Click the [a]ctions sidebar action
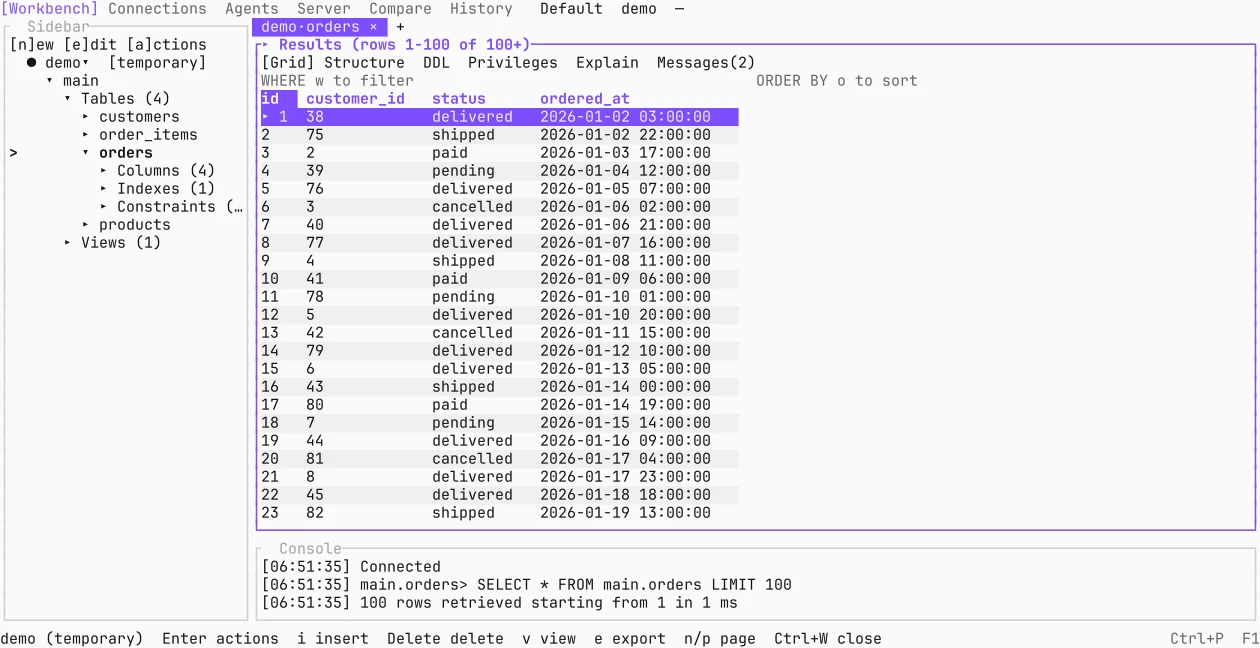 point(166,45)
